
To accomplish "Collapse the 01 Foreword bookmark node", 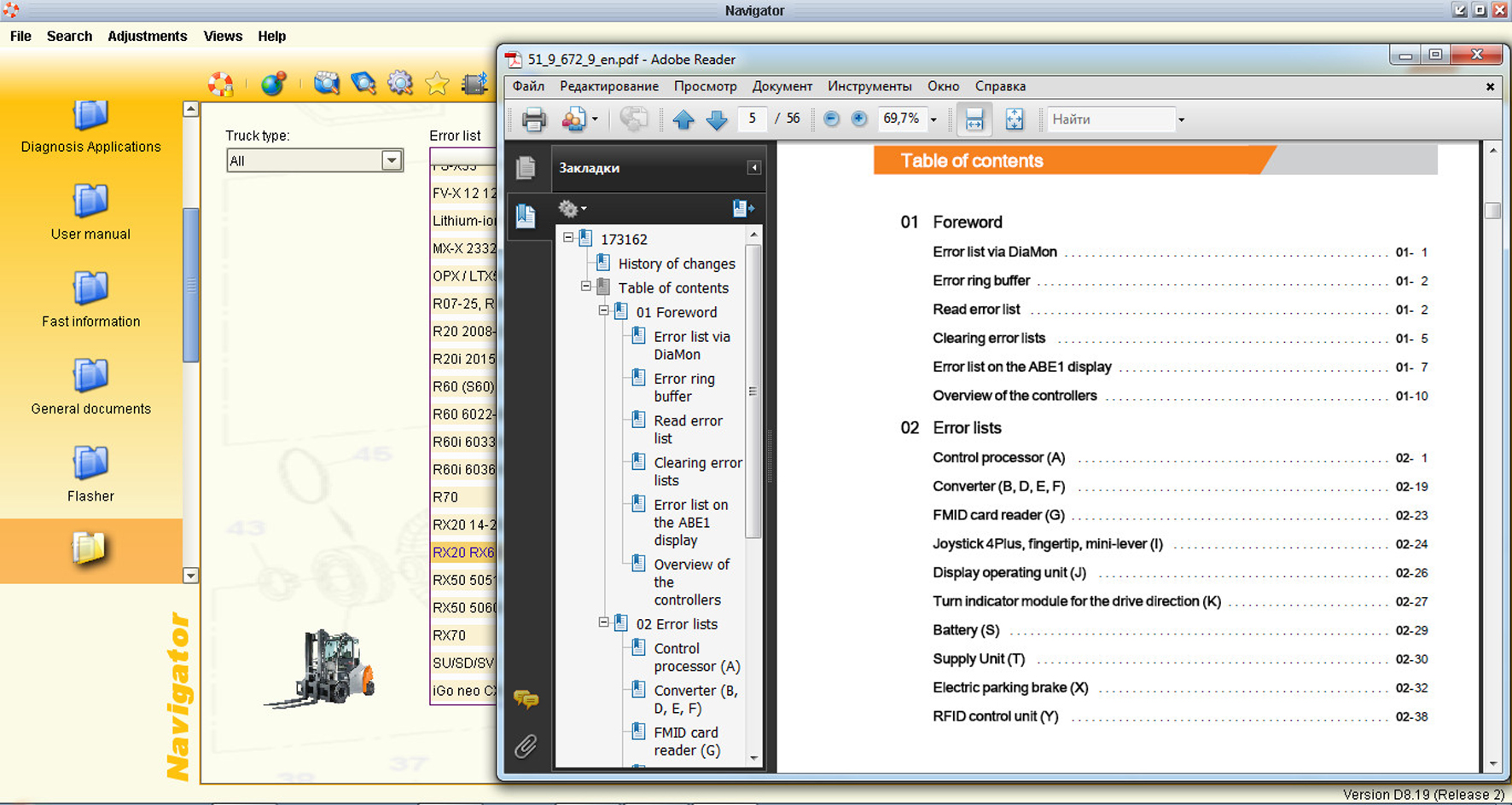I will pos(603,311).
